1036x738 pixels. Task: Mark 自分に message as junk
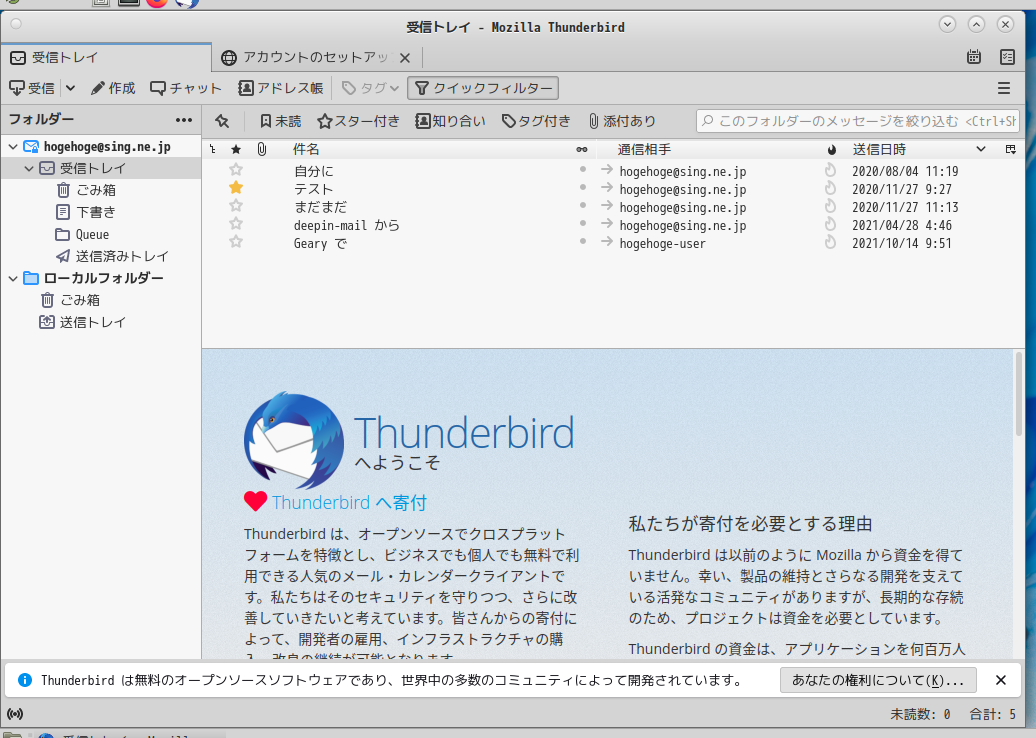(x=831, y=170)
